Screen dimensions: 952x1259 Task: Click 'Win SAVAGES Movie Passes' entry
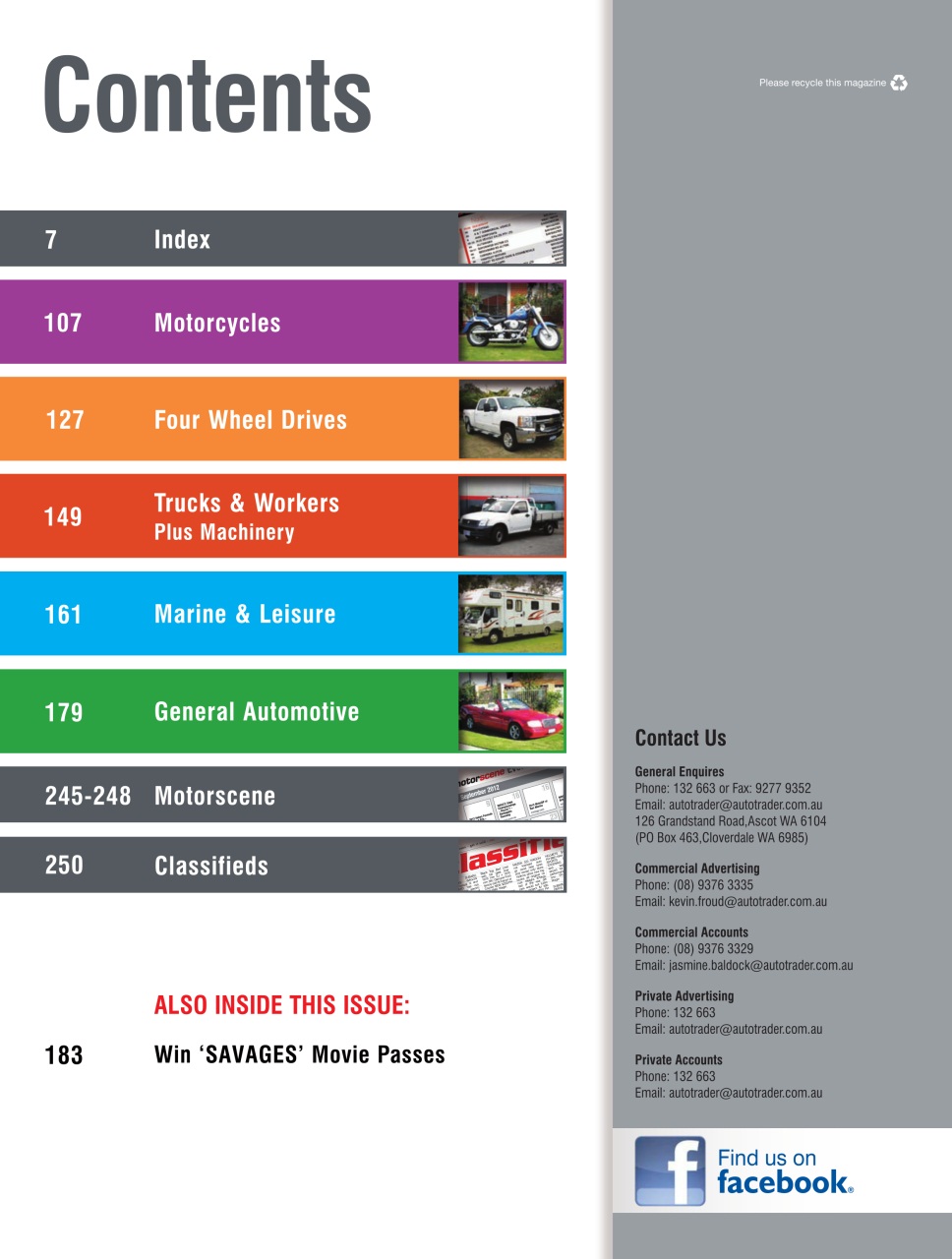pyautogui.click(x=299, y=1053)
